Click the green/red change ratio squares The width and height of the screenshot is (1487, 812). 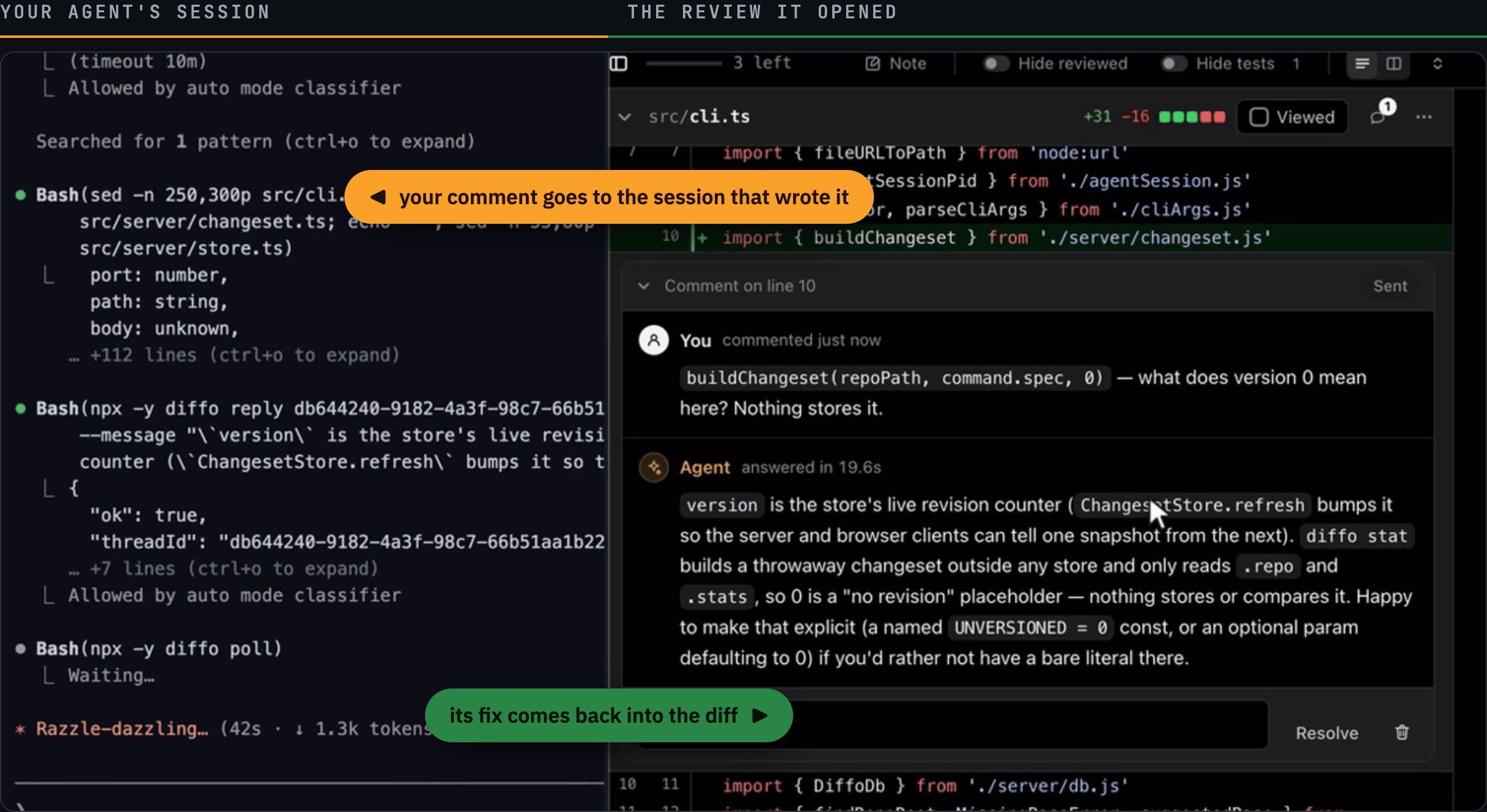(1192, 117)
